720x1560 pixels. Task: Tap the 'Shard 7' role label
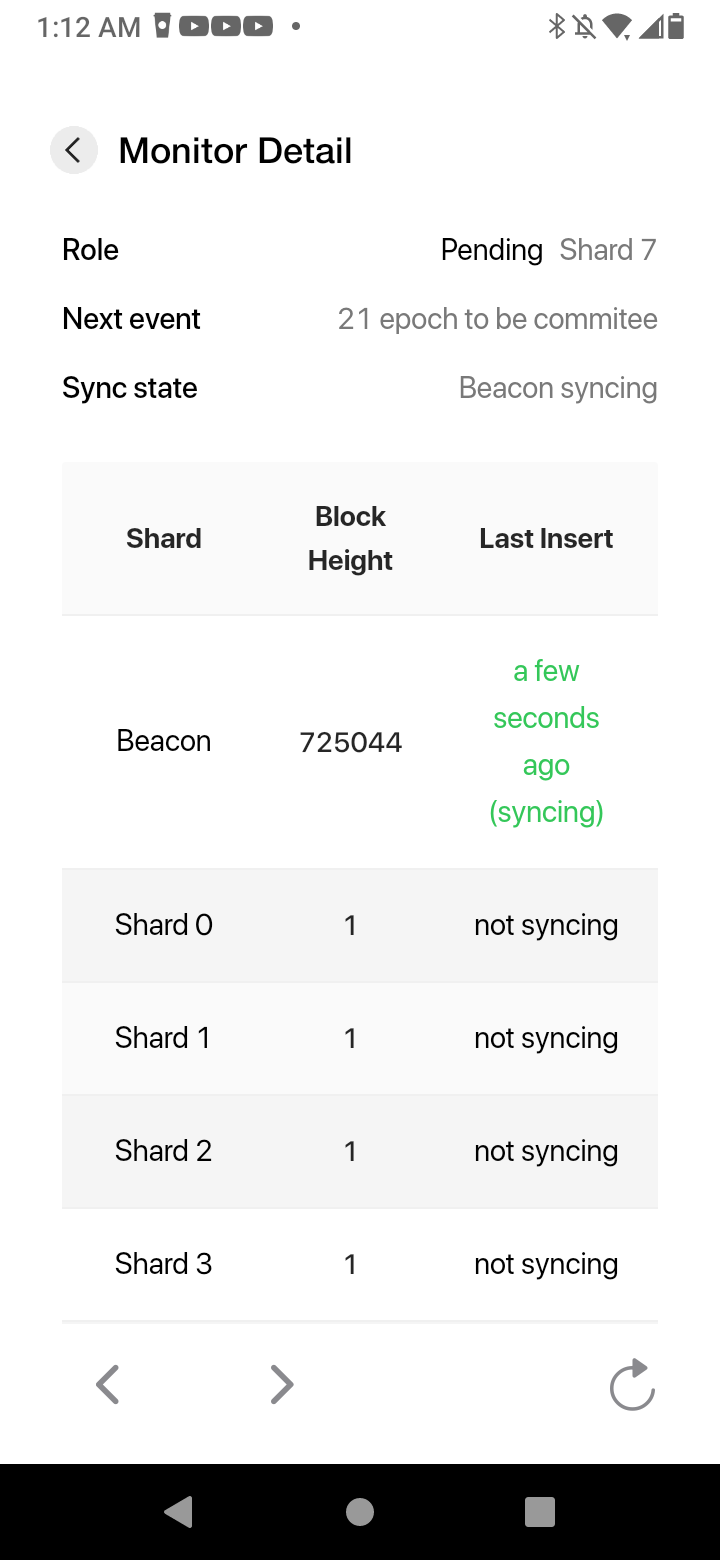pos(608,250)
